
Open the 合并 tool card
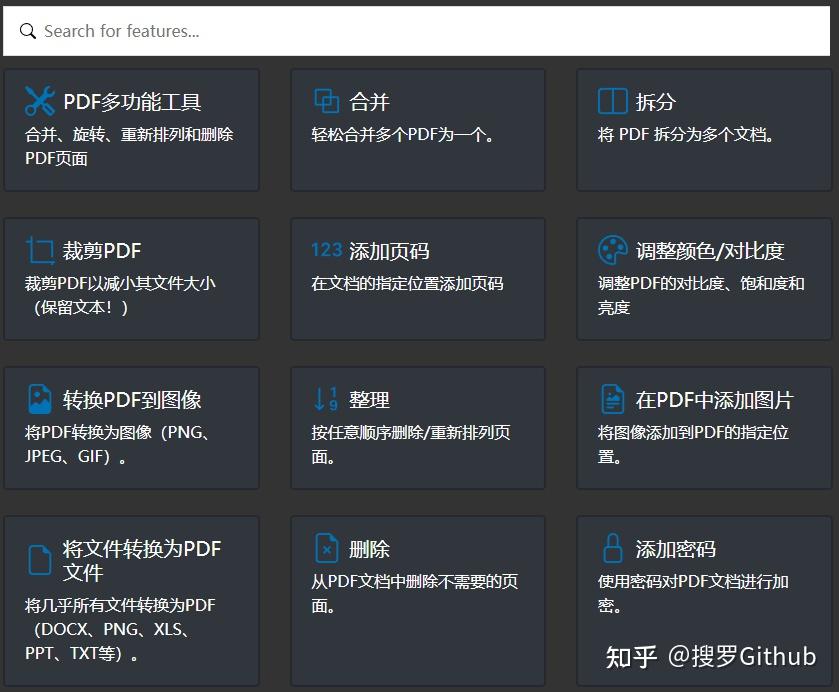pos(417,130)
